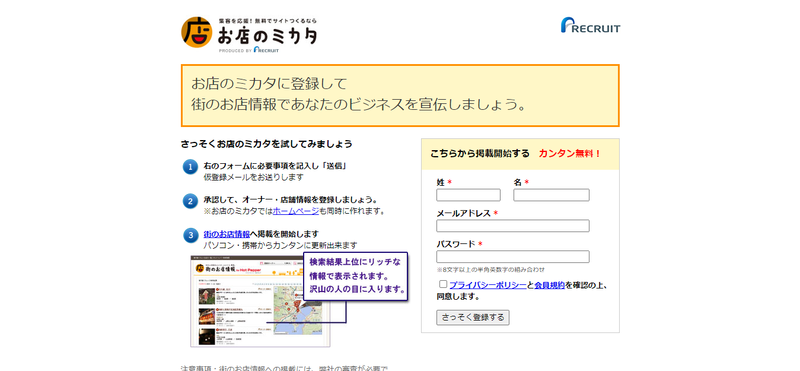
Task: Click the 街のお店情報 screenshot thumbnail
Action: (260, 301)
